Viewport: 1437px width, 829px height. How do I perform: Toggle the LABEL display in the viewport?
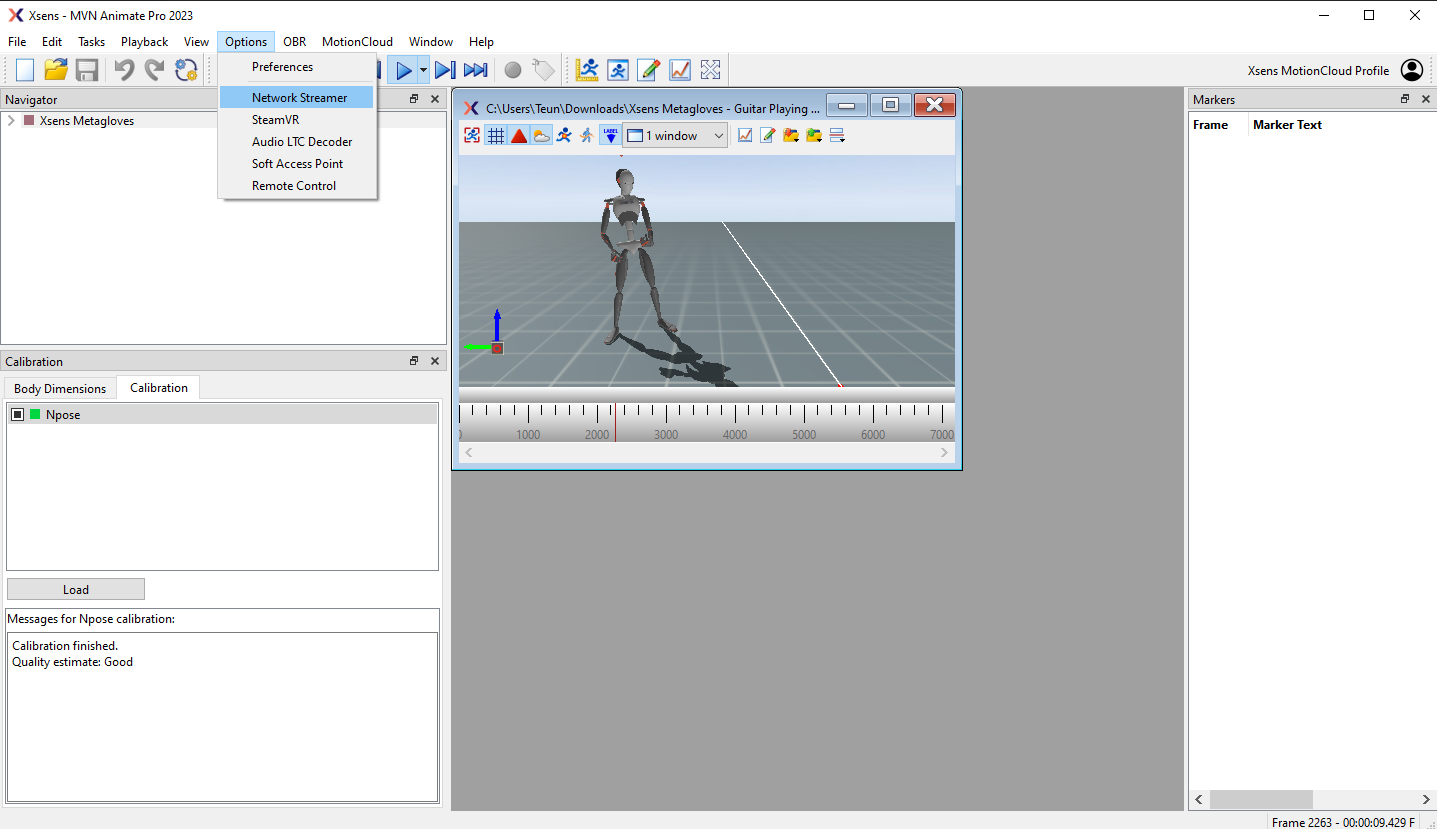610,135
